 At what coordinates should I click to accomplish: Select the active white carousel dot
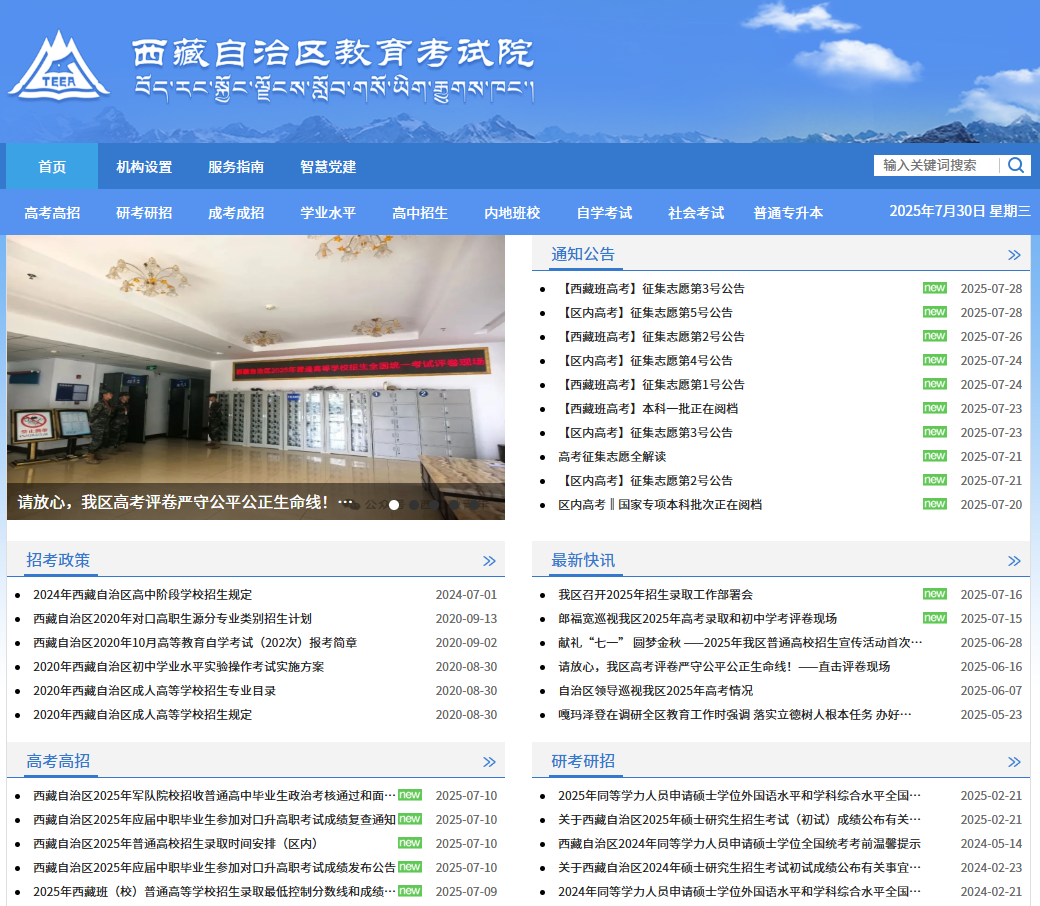tap(394, 505)
